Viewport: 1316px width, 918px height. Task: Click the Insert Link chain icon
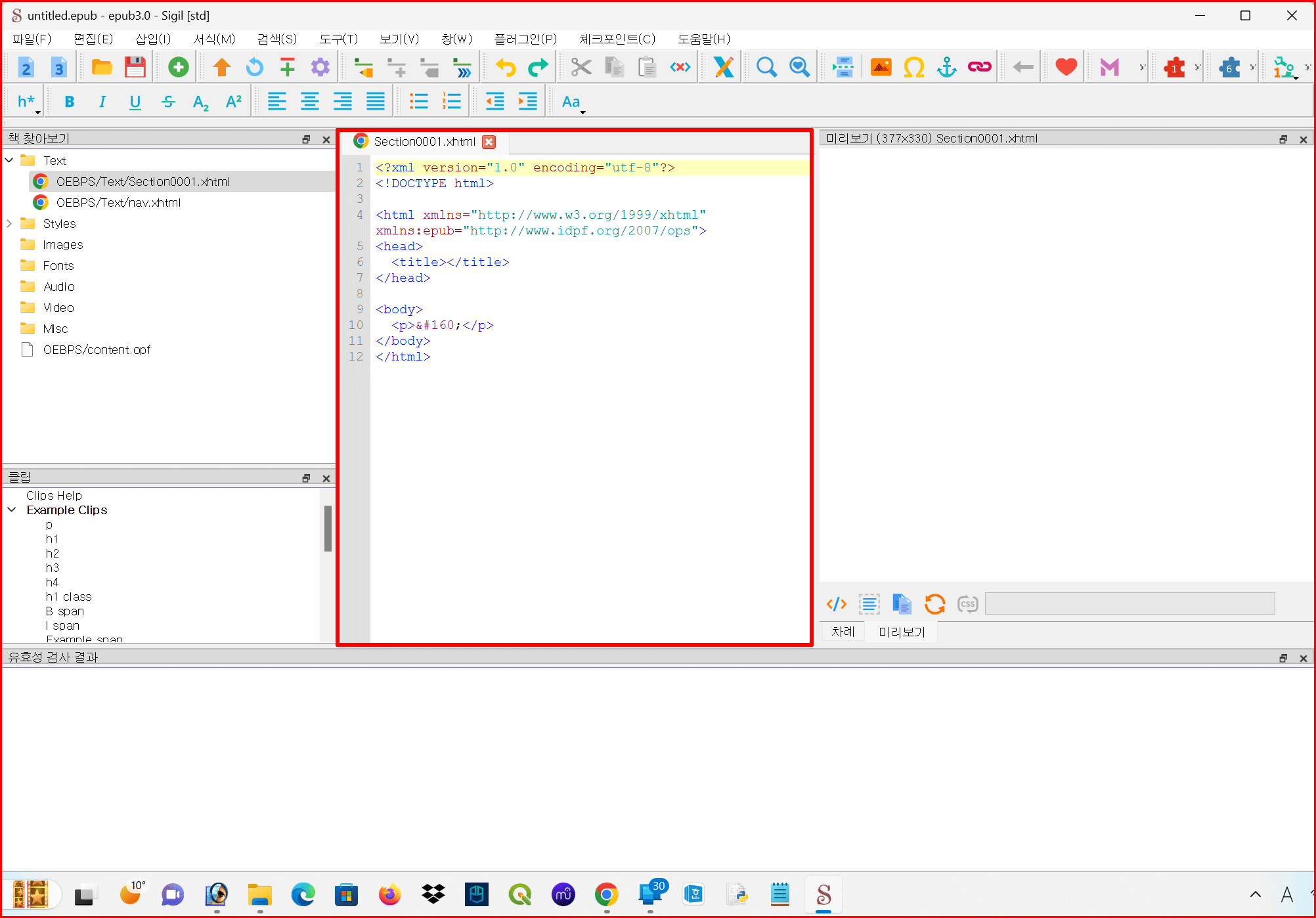coord(979,67)
